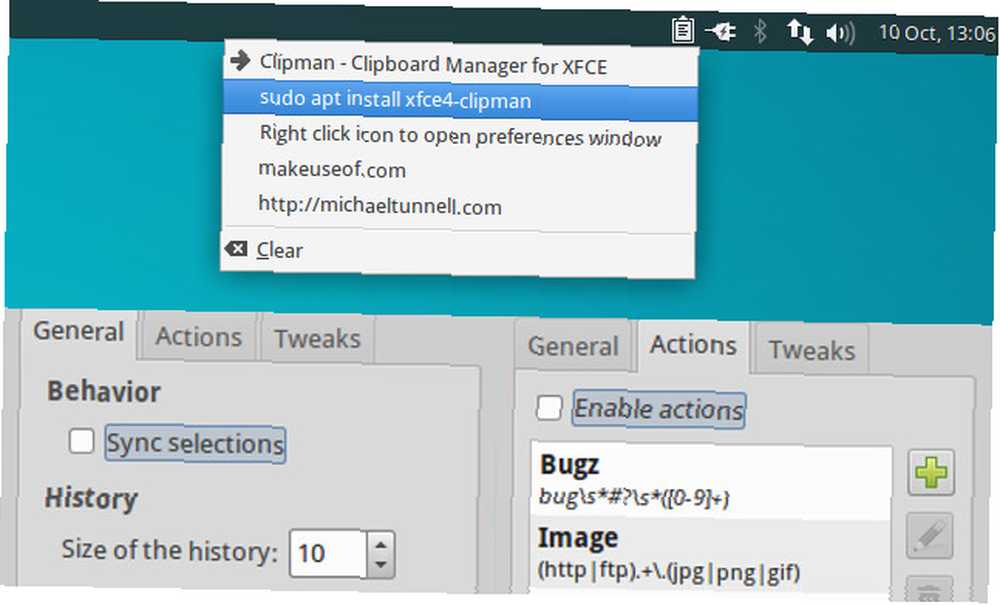Click the power plug battery indicator
This screenshot has height=605, width=1000.
pos(721,31)
